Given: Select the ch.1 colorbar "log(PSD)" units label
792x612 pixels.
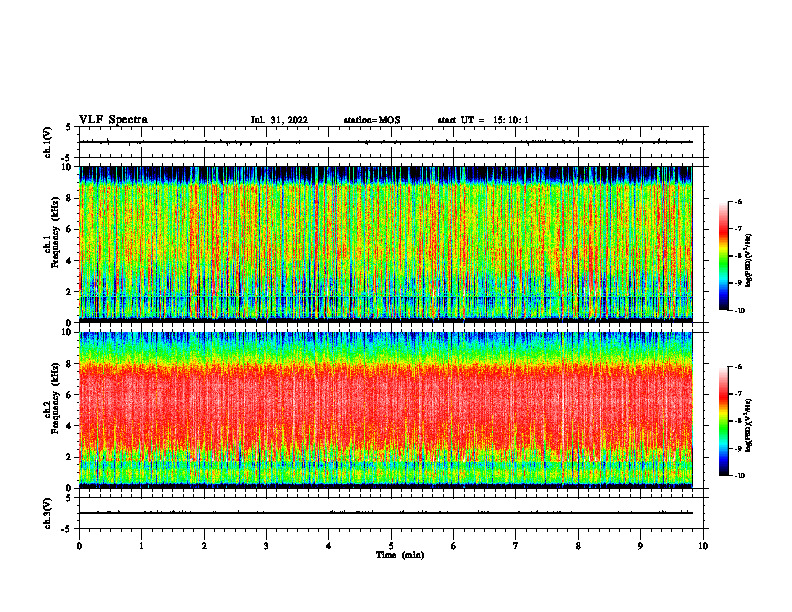Looking at the screenshot, I should 749,261.
